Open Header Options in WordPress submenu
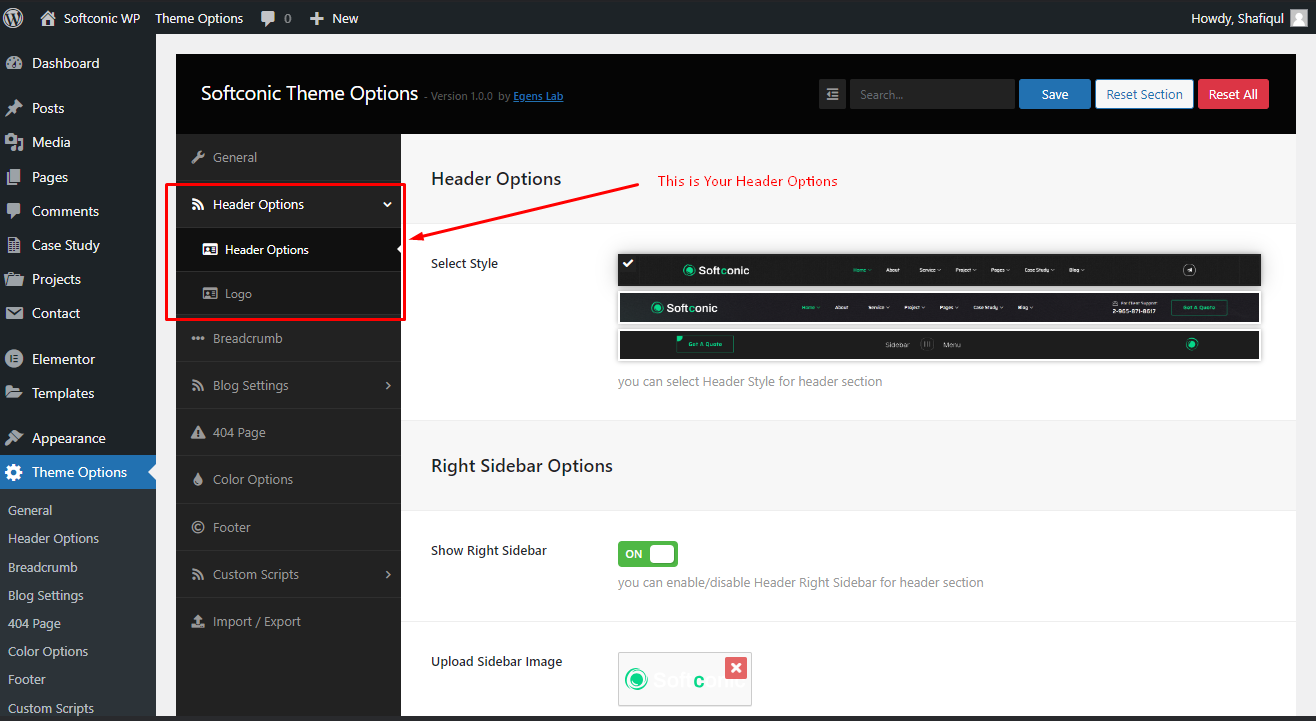This screenshot has width=1316, height=721. pos(54,538)
